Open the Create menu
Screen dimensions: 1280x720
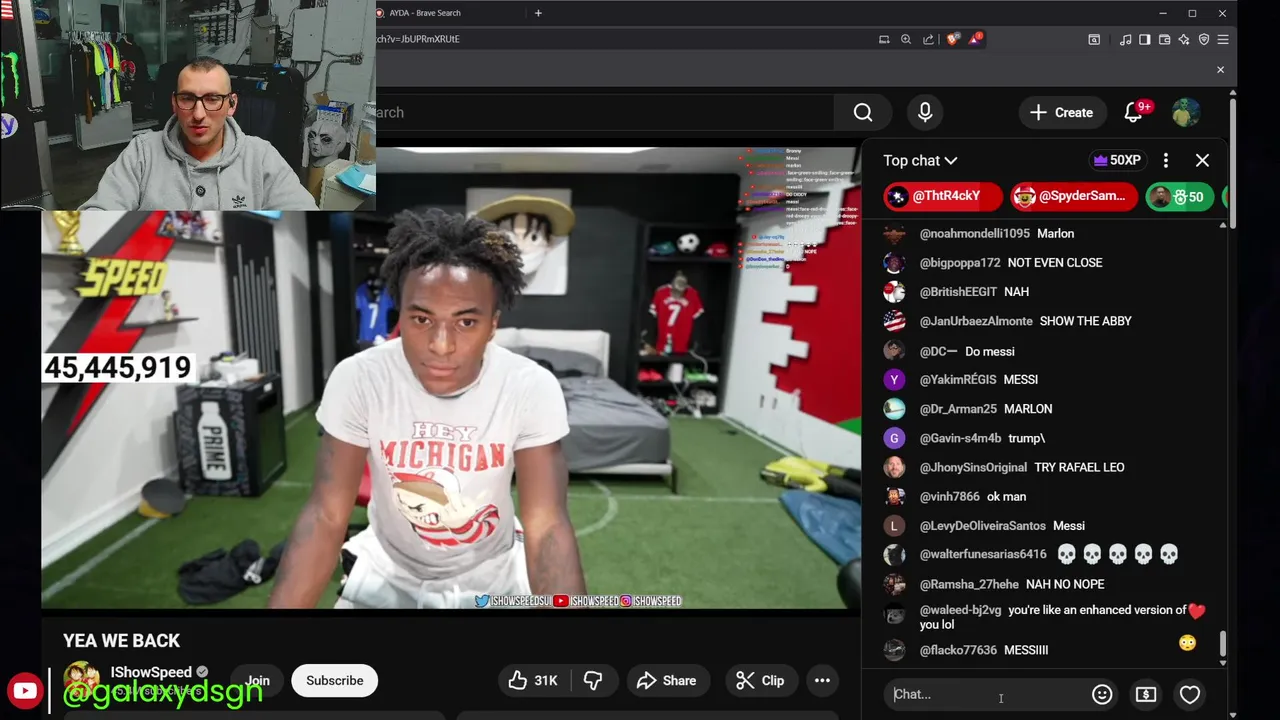(1061, 113)
